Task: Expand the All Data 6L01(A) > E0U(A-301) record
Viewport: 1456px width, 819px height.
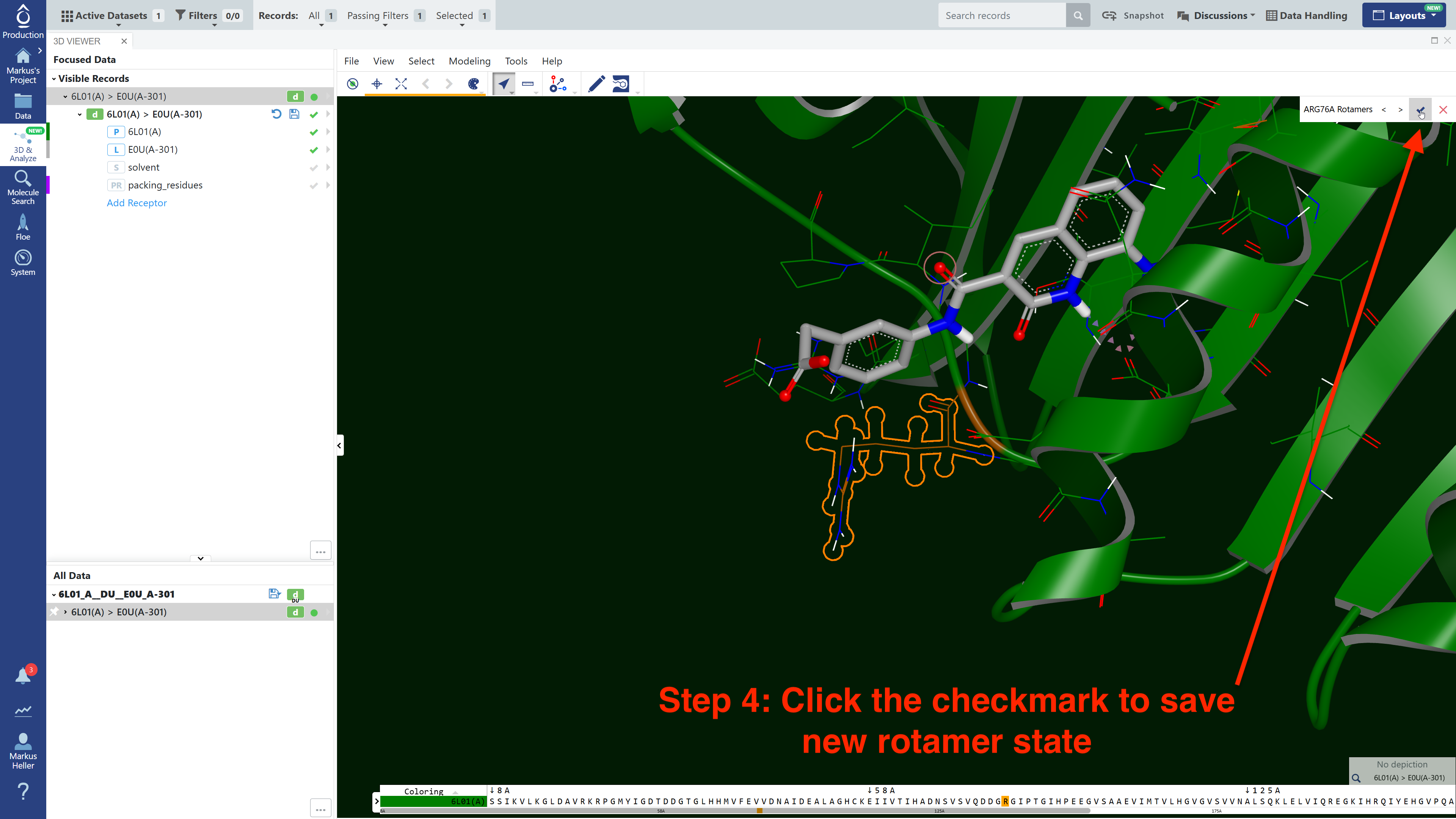Action: coord(66,612)
